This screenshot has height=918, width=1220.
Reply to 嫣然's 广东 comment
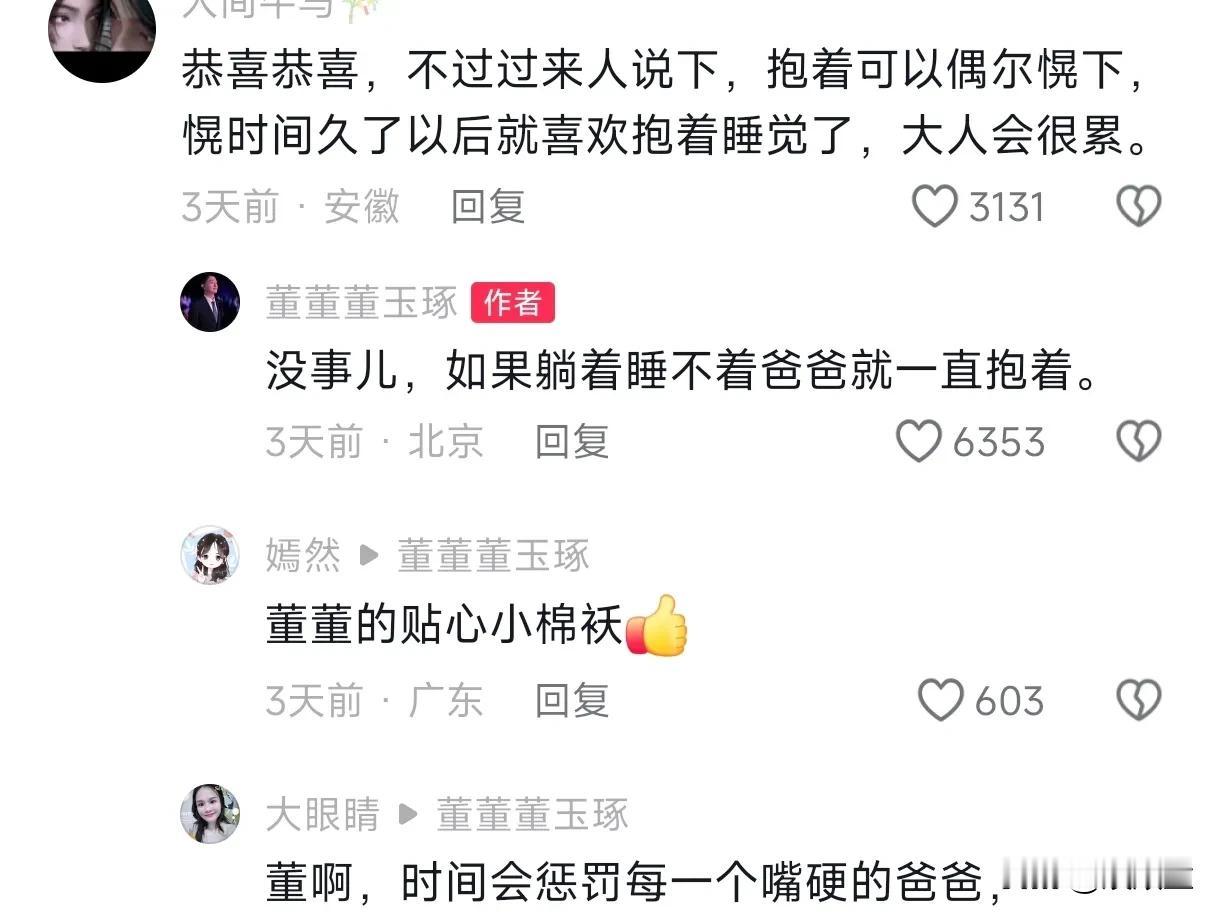(572, 700)
